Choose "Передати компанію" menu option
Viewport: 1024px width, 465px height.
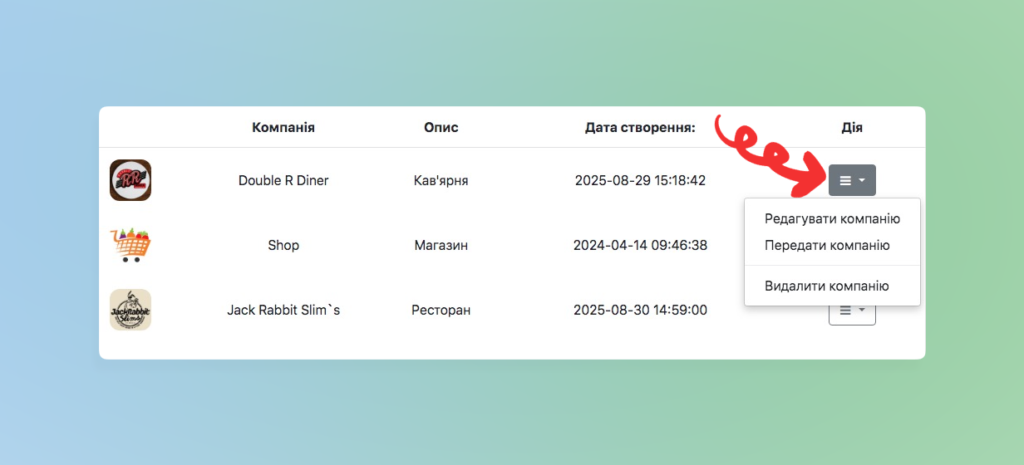(826, 245)
